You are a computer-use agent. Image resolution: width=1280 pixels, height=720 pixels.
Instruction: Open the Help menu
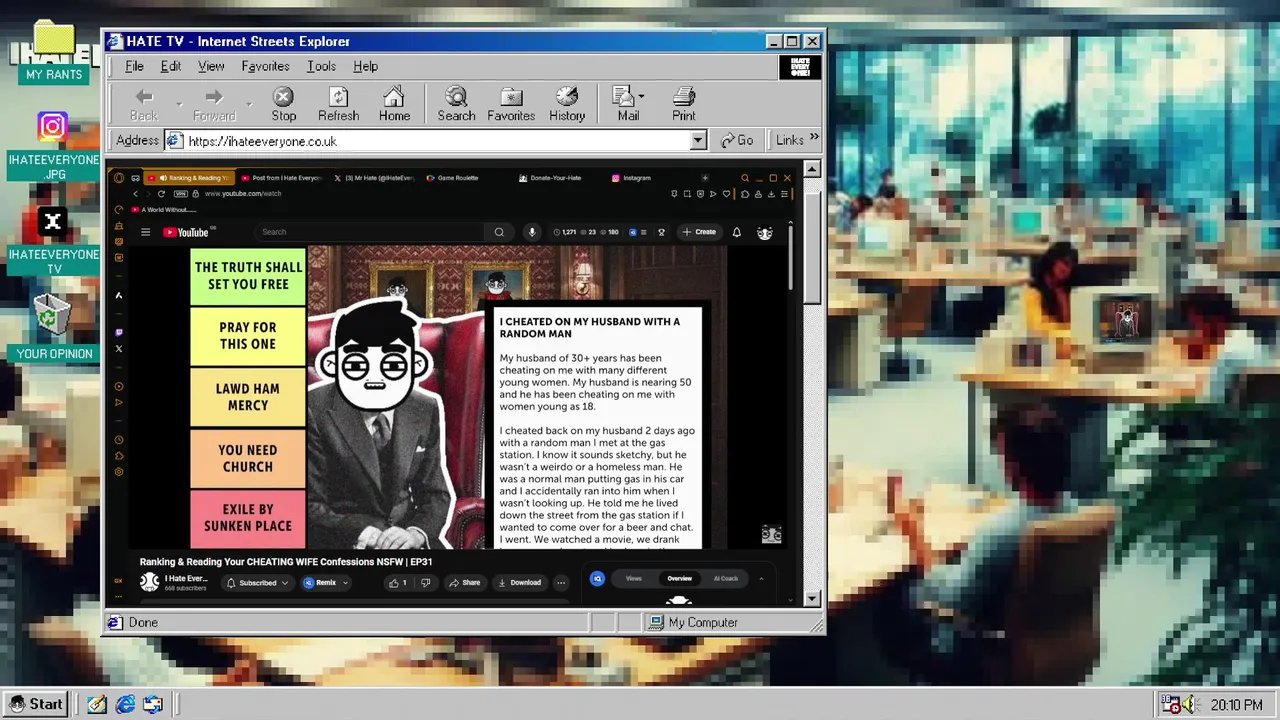[x=365, y=66]
